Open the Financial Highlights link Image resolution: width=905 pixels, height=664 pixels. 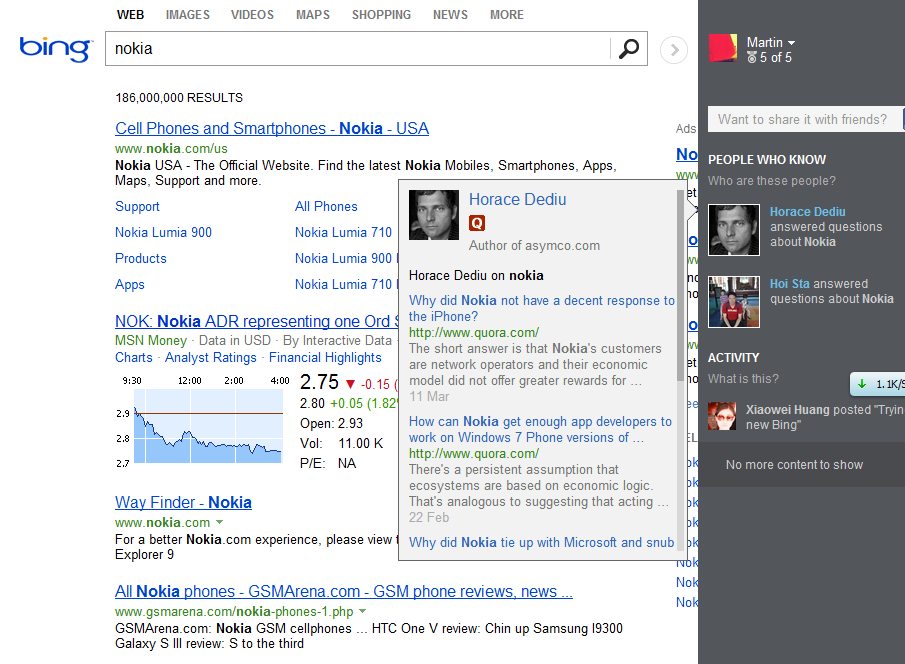pyautogui.click(x=325, y=357)
